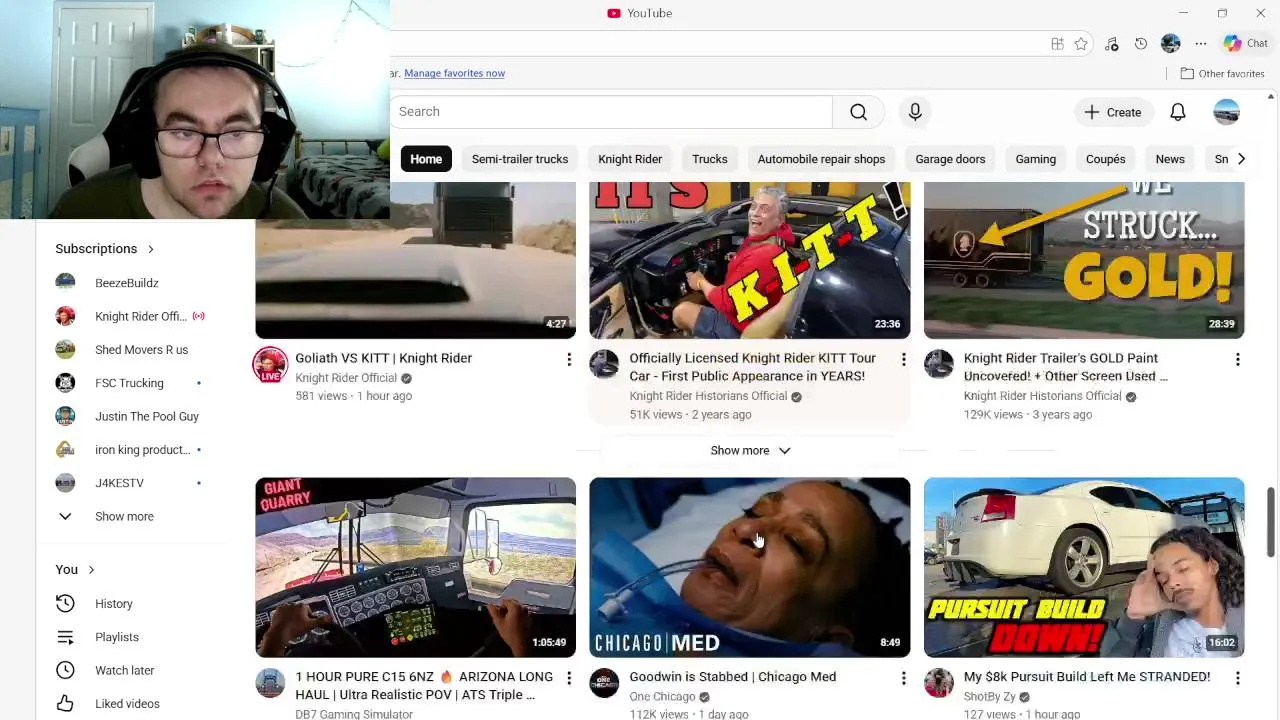Open options for Knight Rider Trailer's GOLD video
1280x720 pixels.
1237,359
